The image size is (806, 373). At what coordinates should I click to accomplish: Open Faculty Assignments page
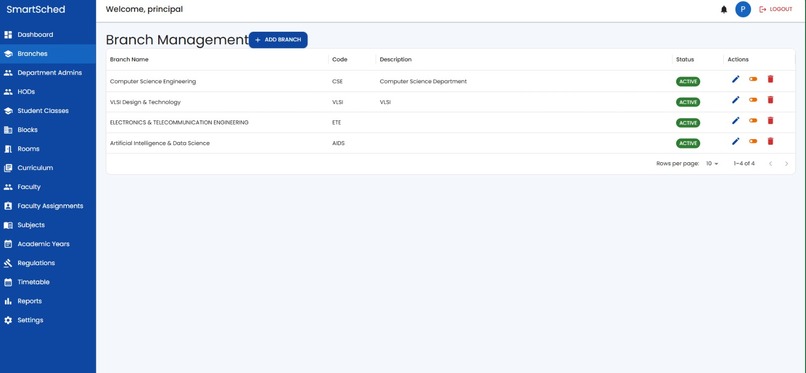[48, 206]
